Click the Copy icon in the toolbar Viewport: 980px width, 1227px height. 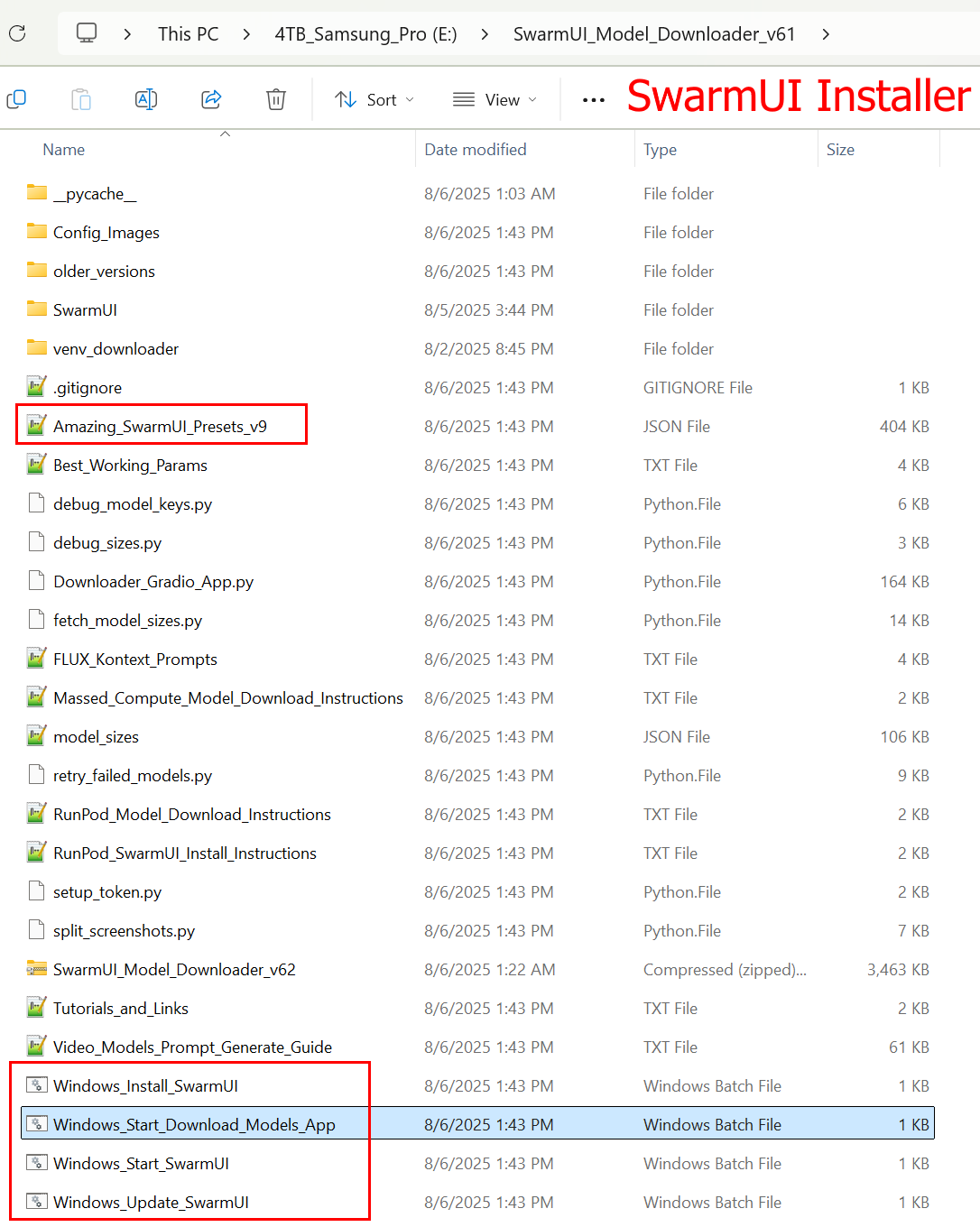[16, 99]
